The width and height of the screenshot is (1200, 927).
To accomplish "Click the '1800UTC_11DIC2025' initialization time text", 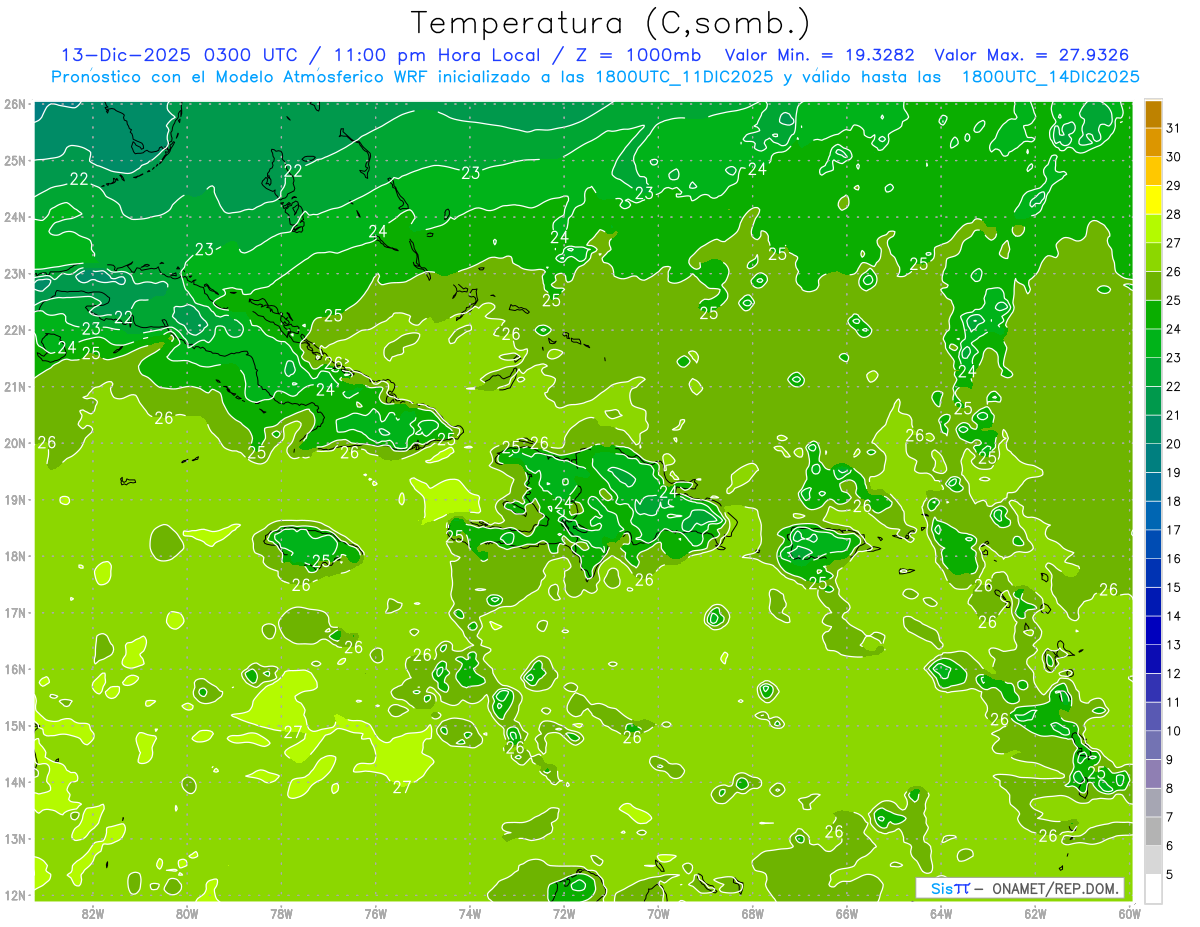I will point(685,77).
